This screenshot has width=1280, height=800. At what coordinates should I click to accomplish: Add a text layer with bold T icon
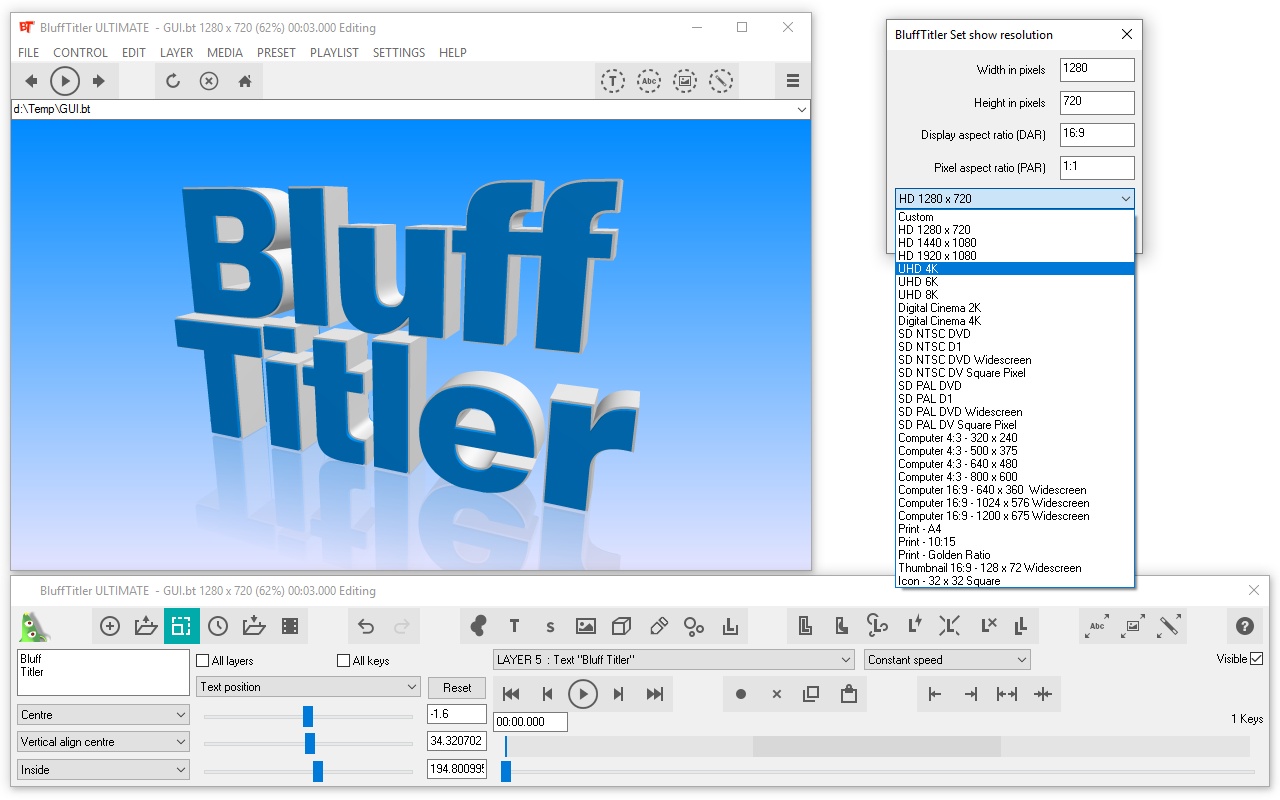pyautogui.click(x=514, y=626)
